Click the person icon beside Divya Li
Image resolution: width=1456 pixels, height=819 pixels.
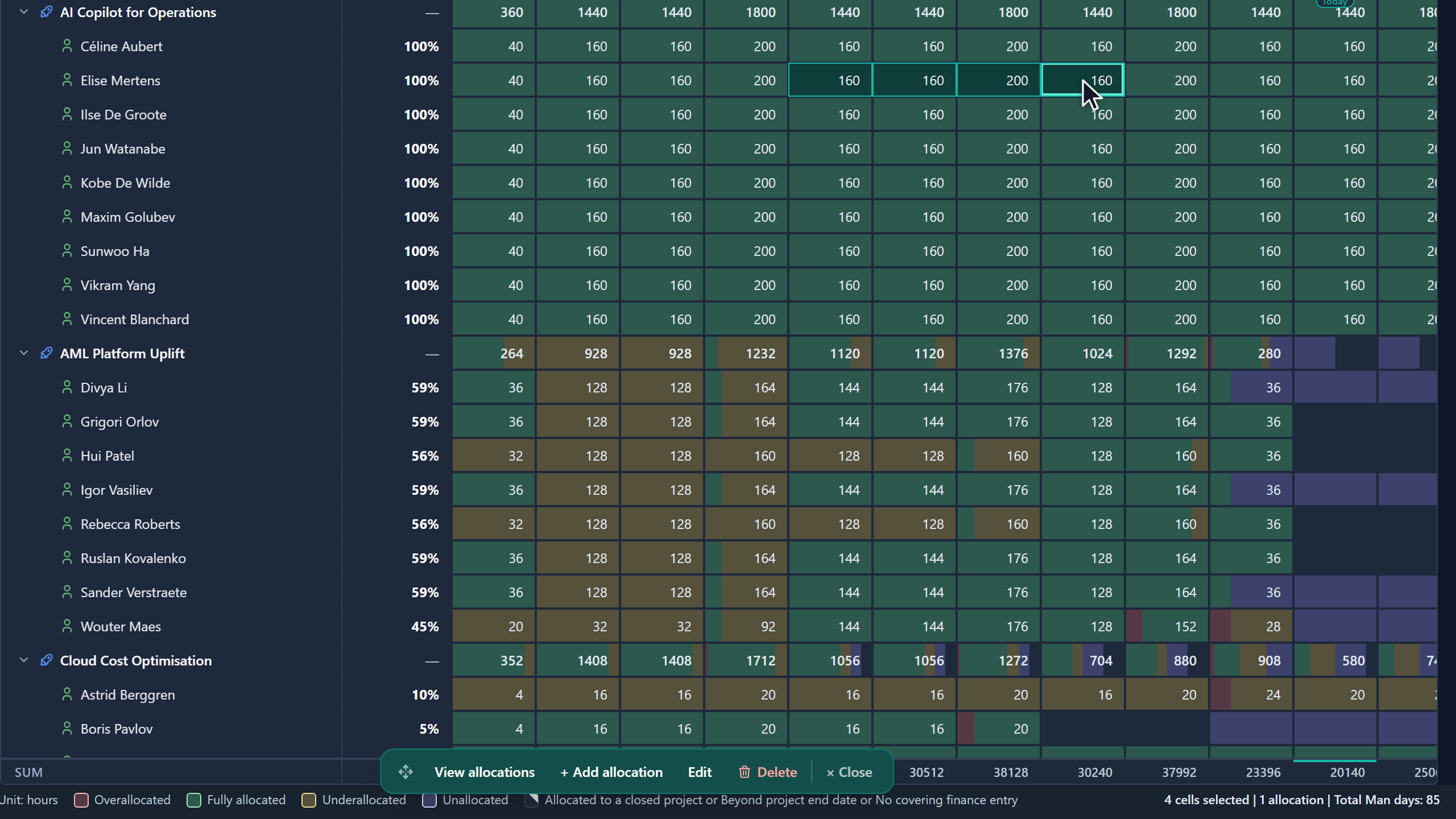tap(67, 387)
